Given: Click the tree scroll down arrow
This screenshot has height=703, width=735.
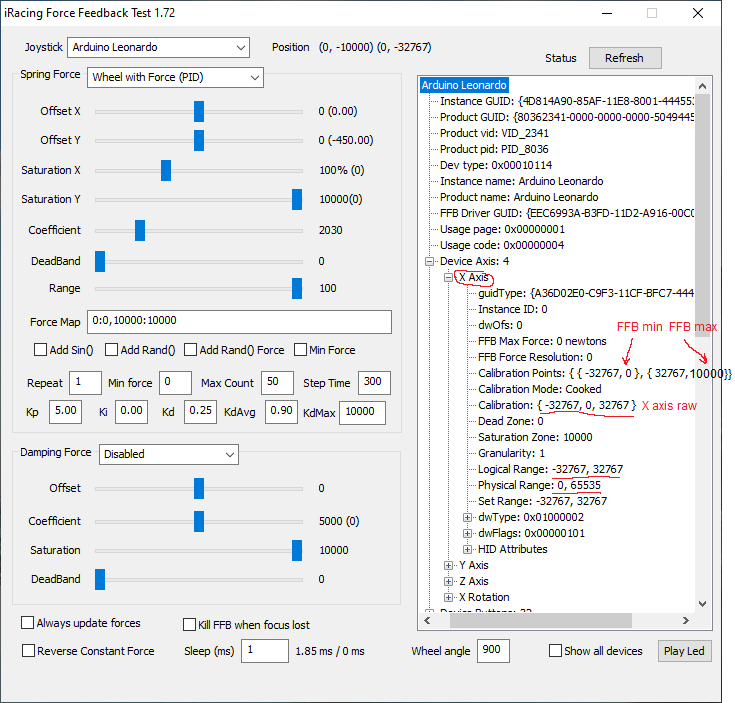Looking at the screenshot, I should 702,604.
